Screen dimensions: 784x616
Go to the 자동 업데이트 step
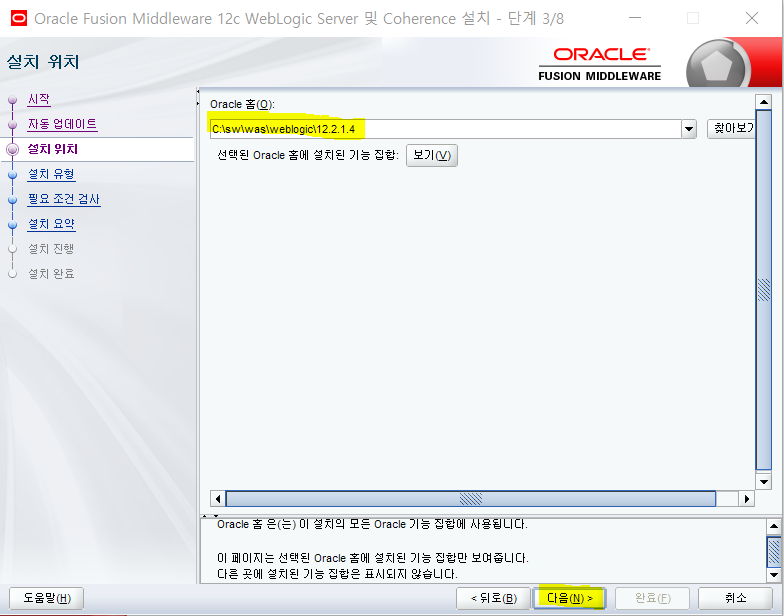point(62,124)
